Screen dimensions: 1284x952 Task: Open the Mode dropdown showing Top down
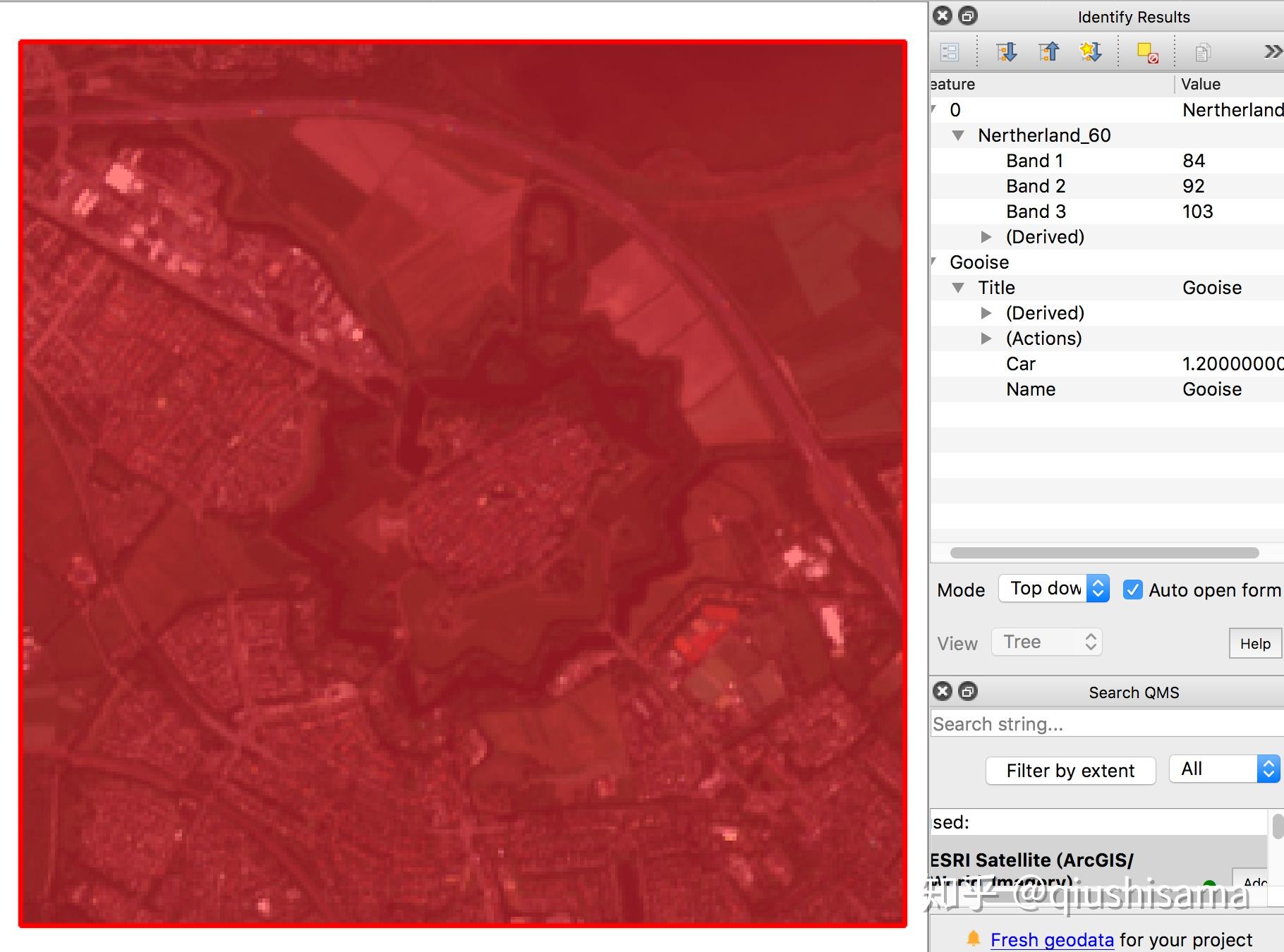click(x=1054, y=589)
